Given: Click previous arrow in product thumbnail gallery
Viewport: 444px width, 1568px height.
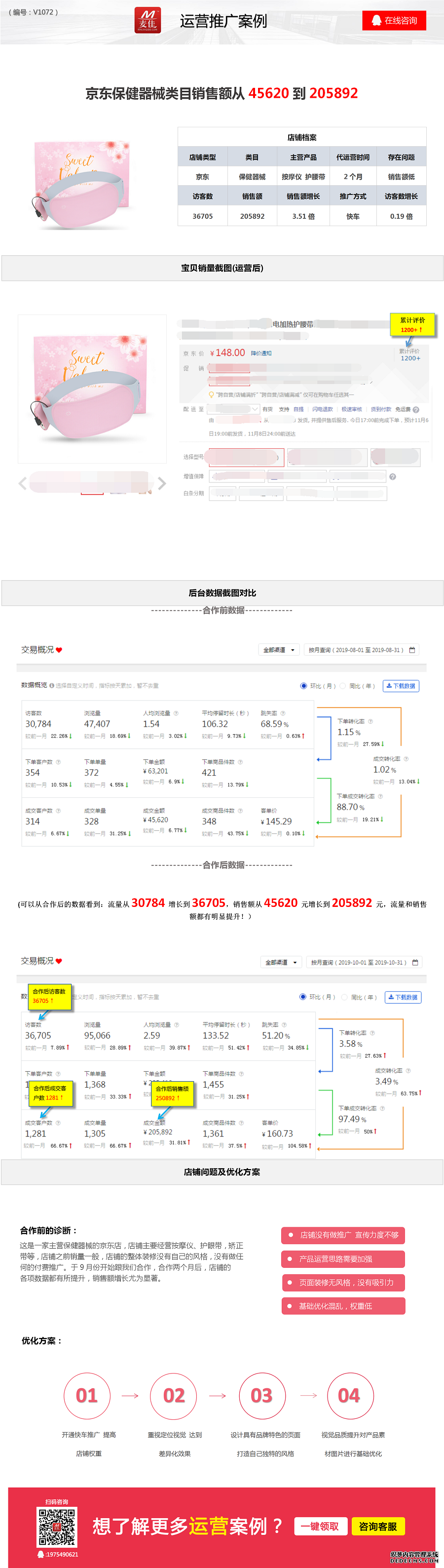Looking at the screenshot, I should coord(23,483).
